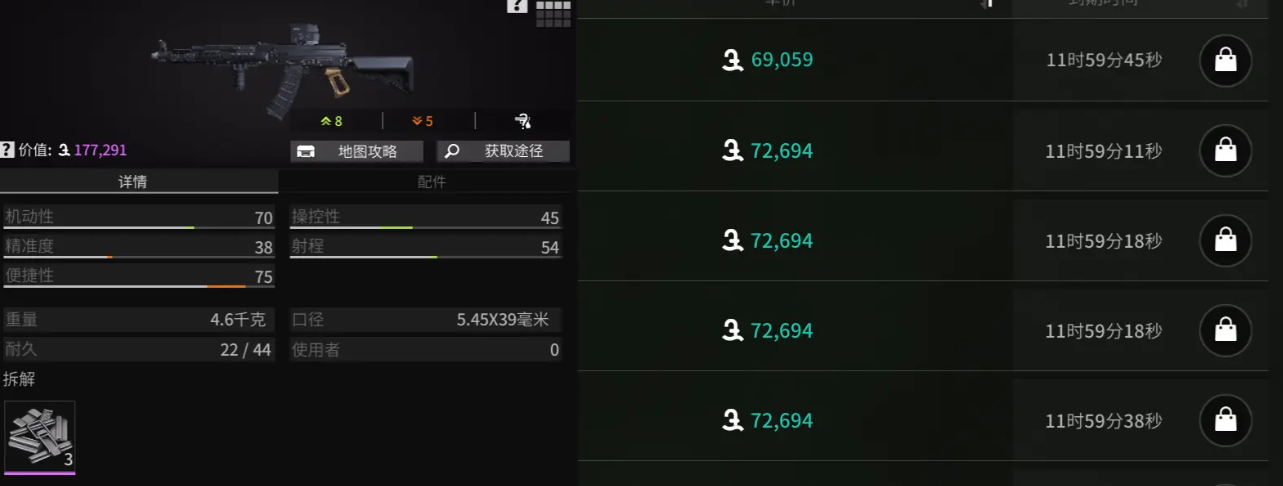The width and height of the screenshot is (1283, 486).
Task: Click the buy bag icon for the 69,059 listing
Action: point(1225,61)
